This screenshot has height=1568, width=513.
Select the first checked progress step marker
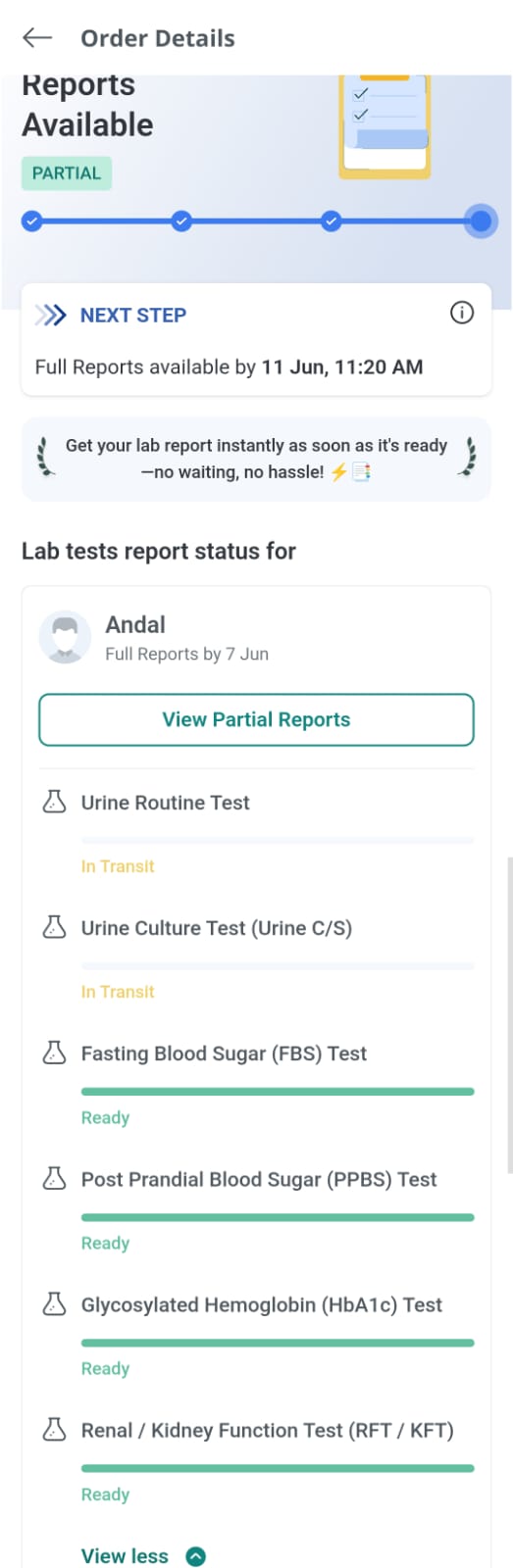click(32, 221)
